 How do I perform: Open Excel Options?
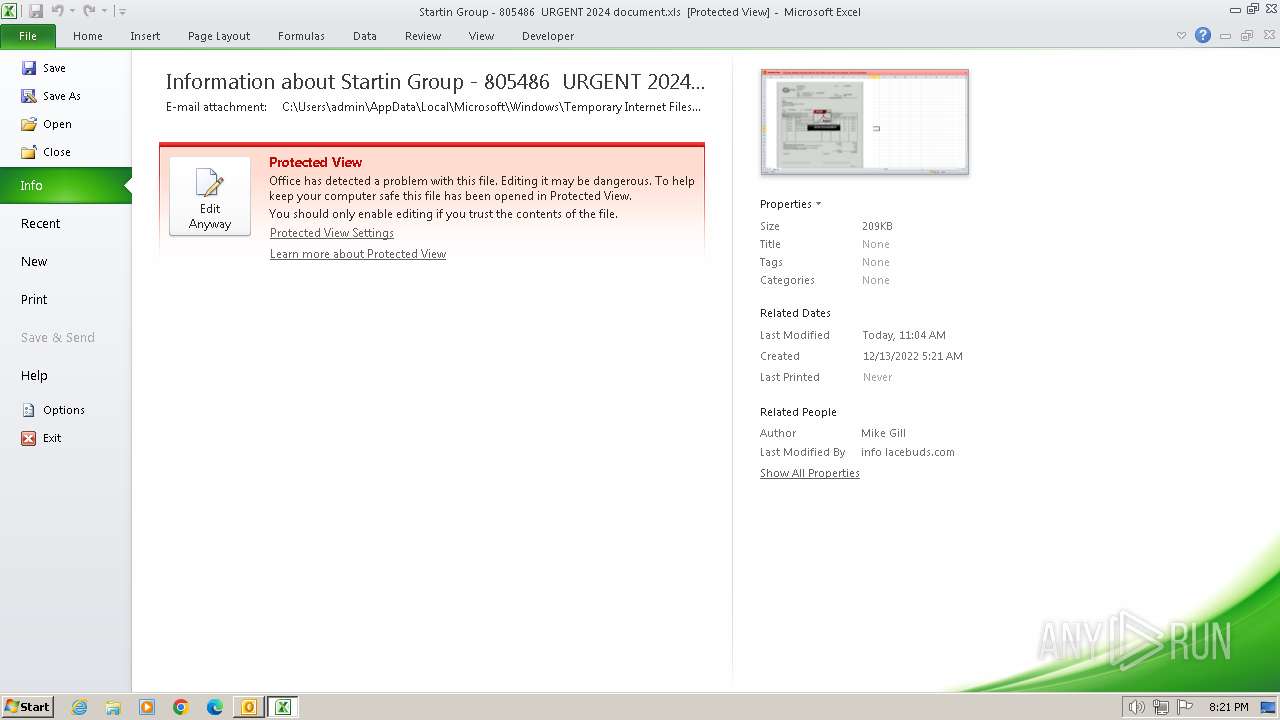tap(53, 410)
